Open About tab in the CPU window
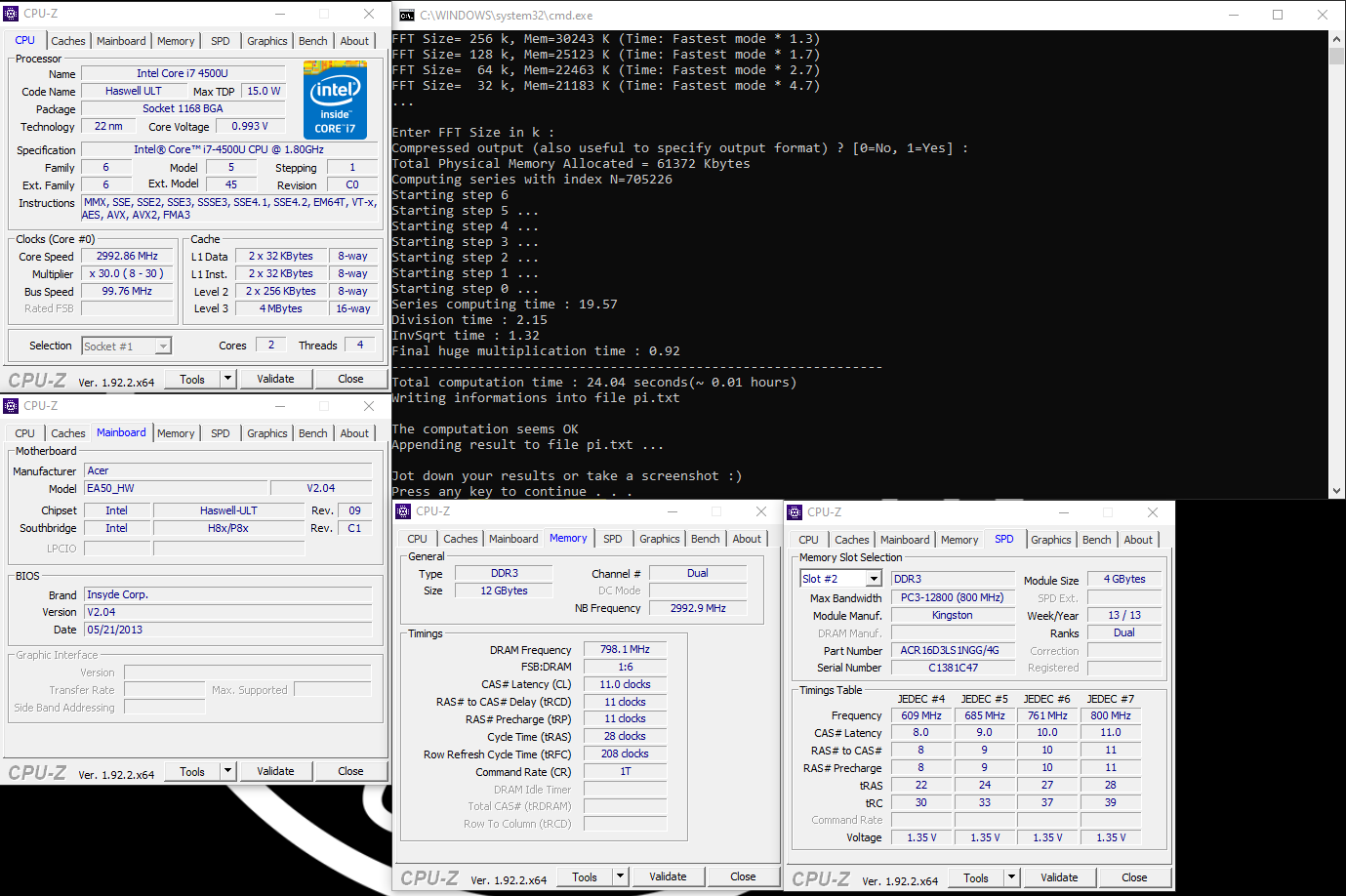 pyautogui.click(x=354, y=41)
